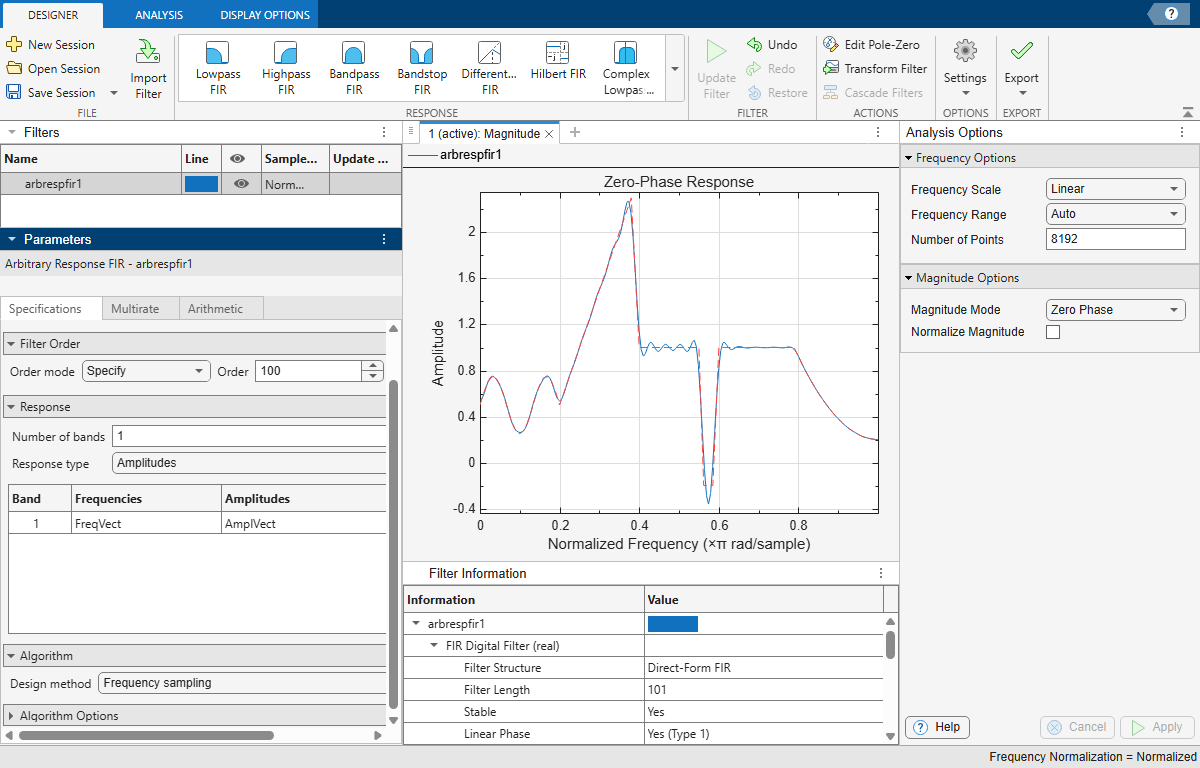Open the Response type dropdown

coord(248,463)
